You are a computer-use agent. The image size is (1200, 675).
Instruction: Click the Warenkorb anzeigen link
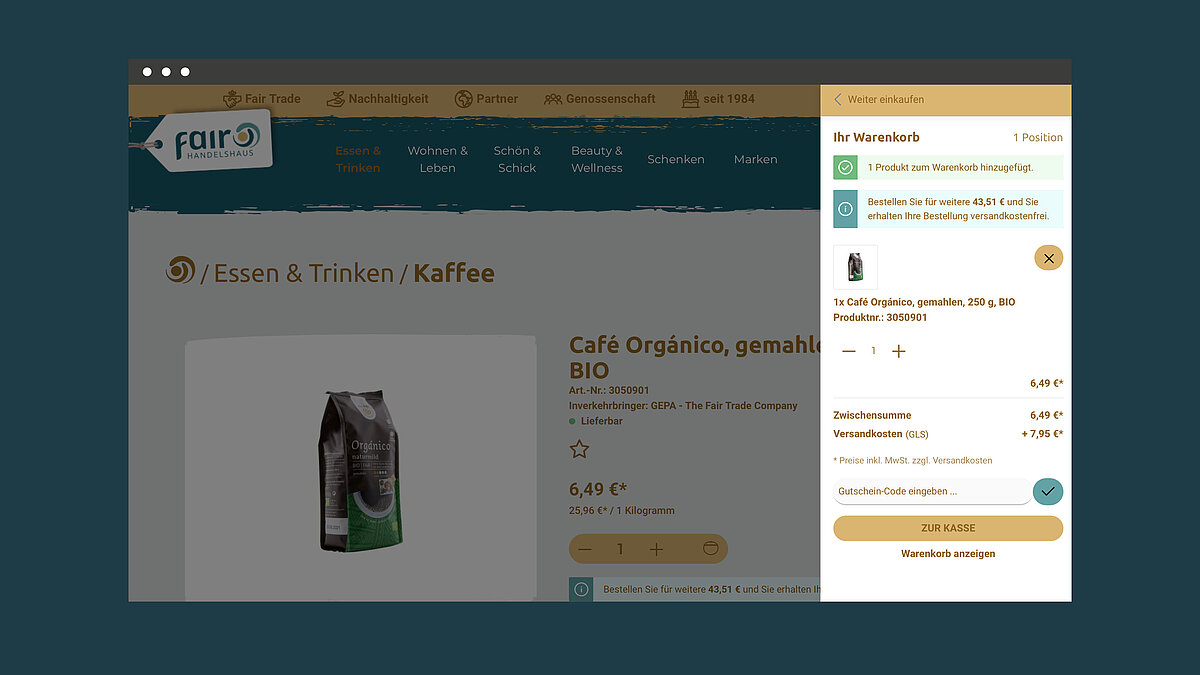tap(948, 553)
